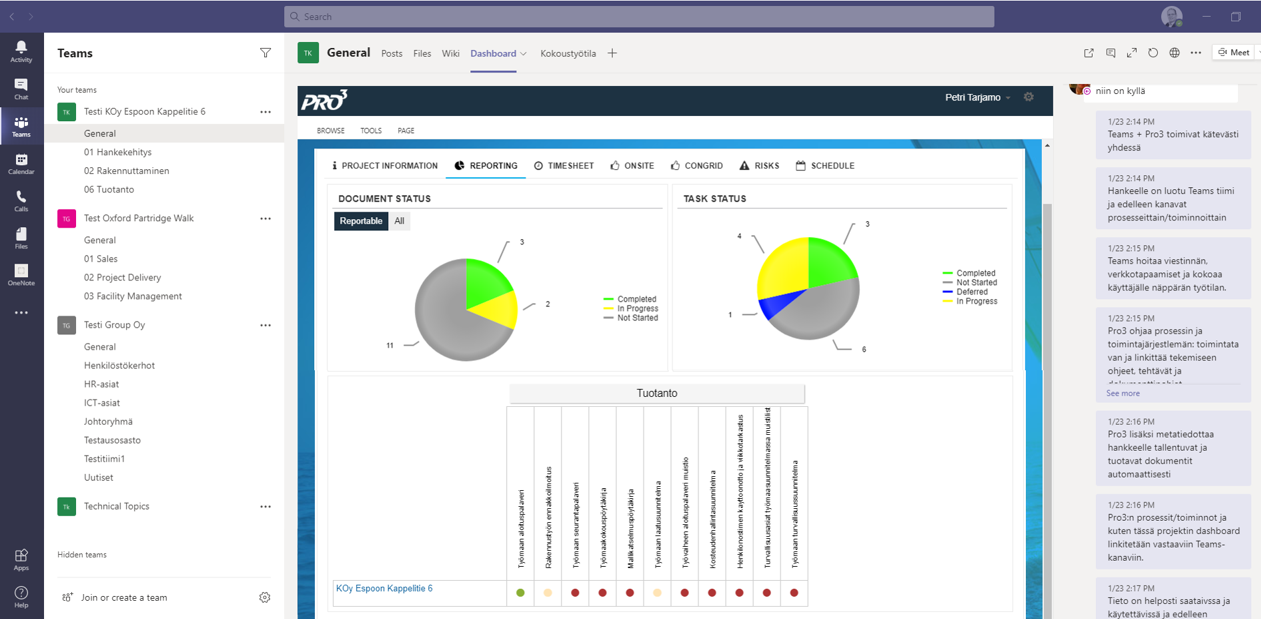Open more options for Technical Topics team

(265, 506)
